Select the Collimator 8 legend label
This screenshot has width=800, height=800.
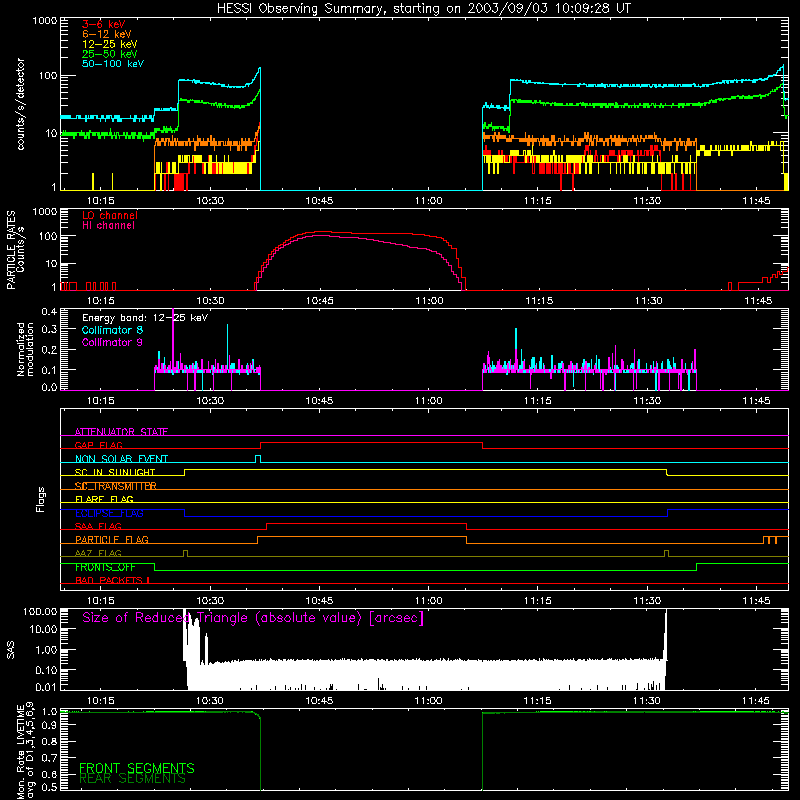click(x=112, y=330)
